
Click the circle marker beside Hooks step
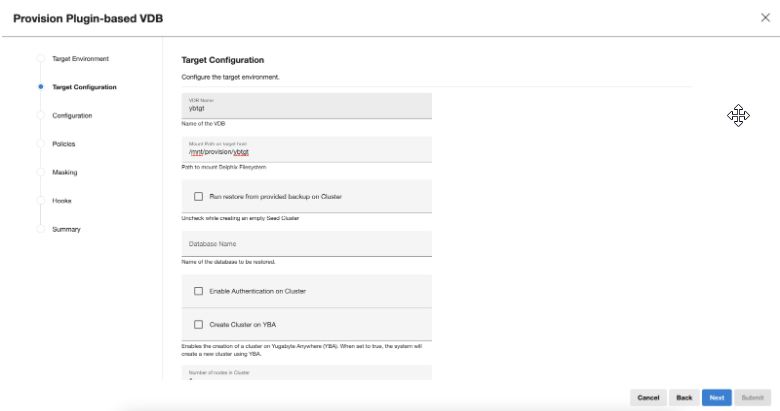(41, 200)
